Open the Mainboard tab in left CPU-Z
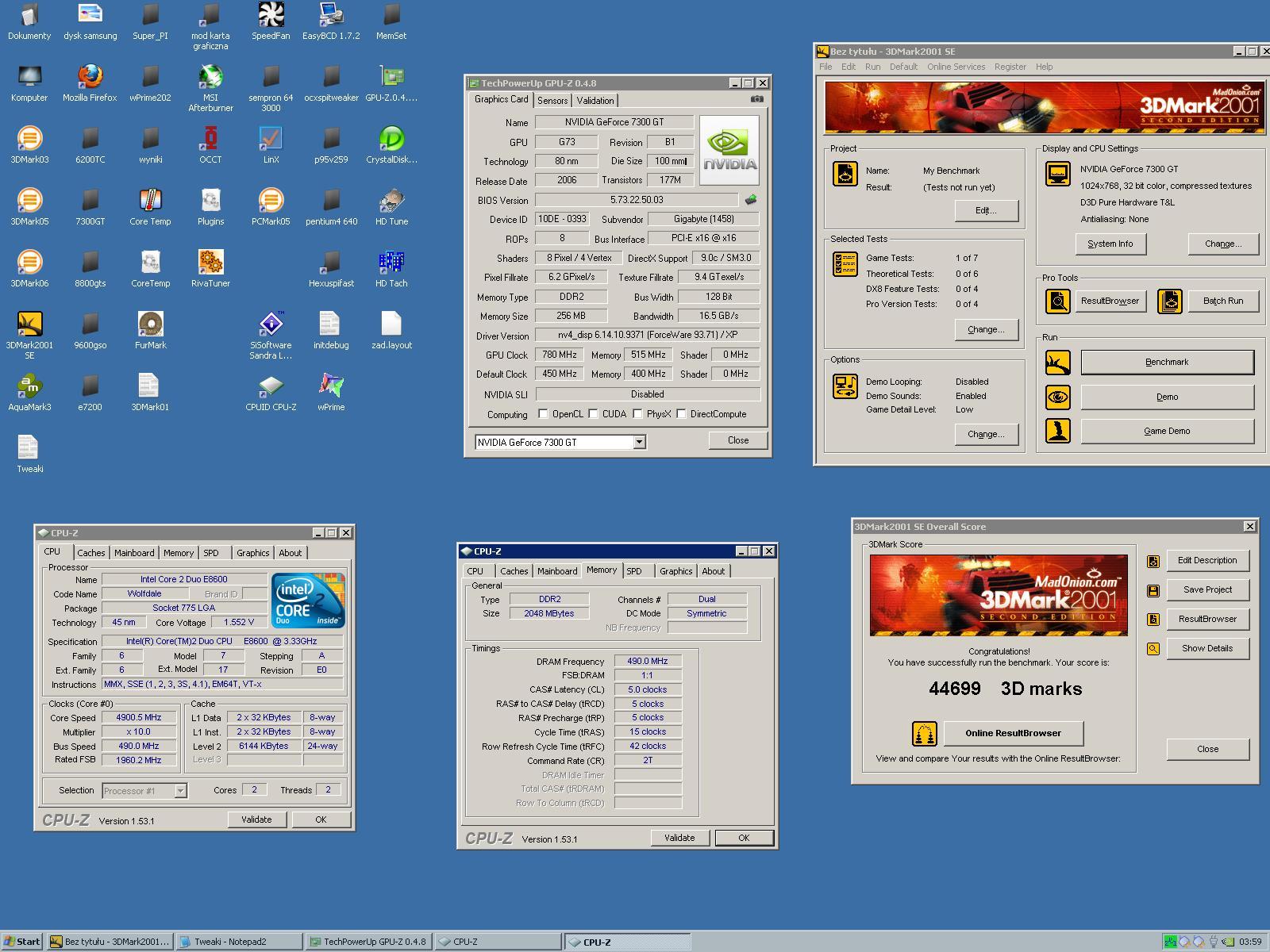Image resolution: width=1270 pixels, height=952 pixels. point(134,553)
